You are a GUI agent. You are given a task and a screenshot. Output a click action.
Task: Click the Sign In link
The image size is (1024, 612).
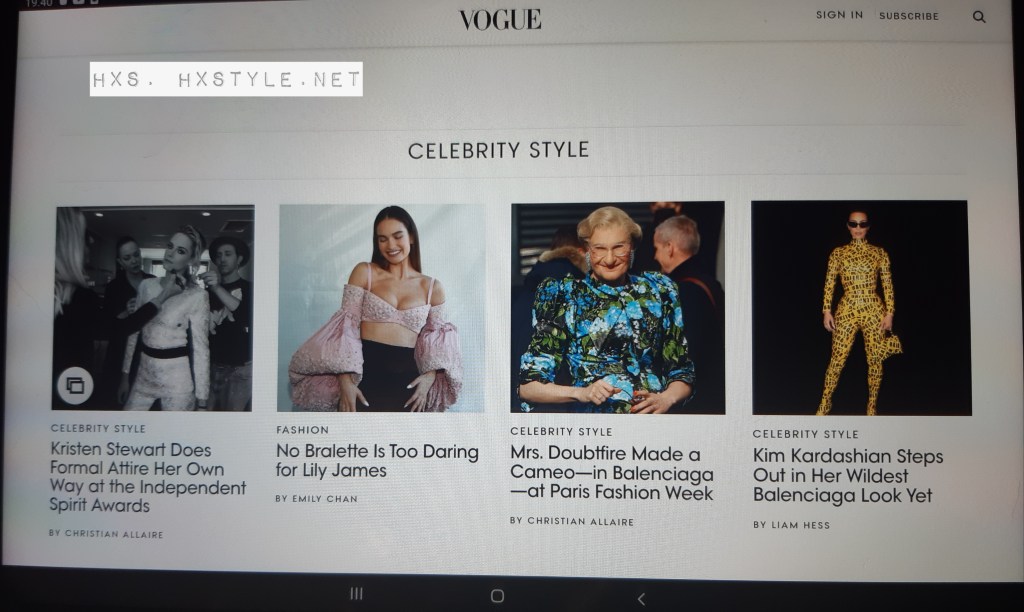(839, 14)
